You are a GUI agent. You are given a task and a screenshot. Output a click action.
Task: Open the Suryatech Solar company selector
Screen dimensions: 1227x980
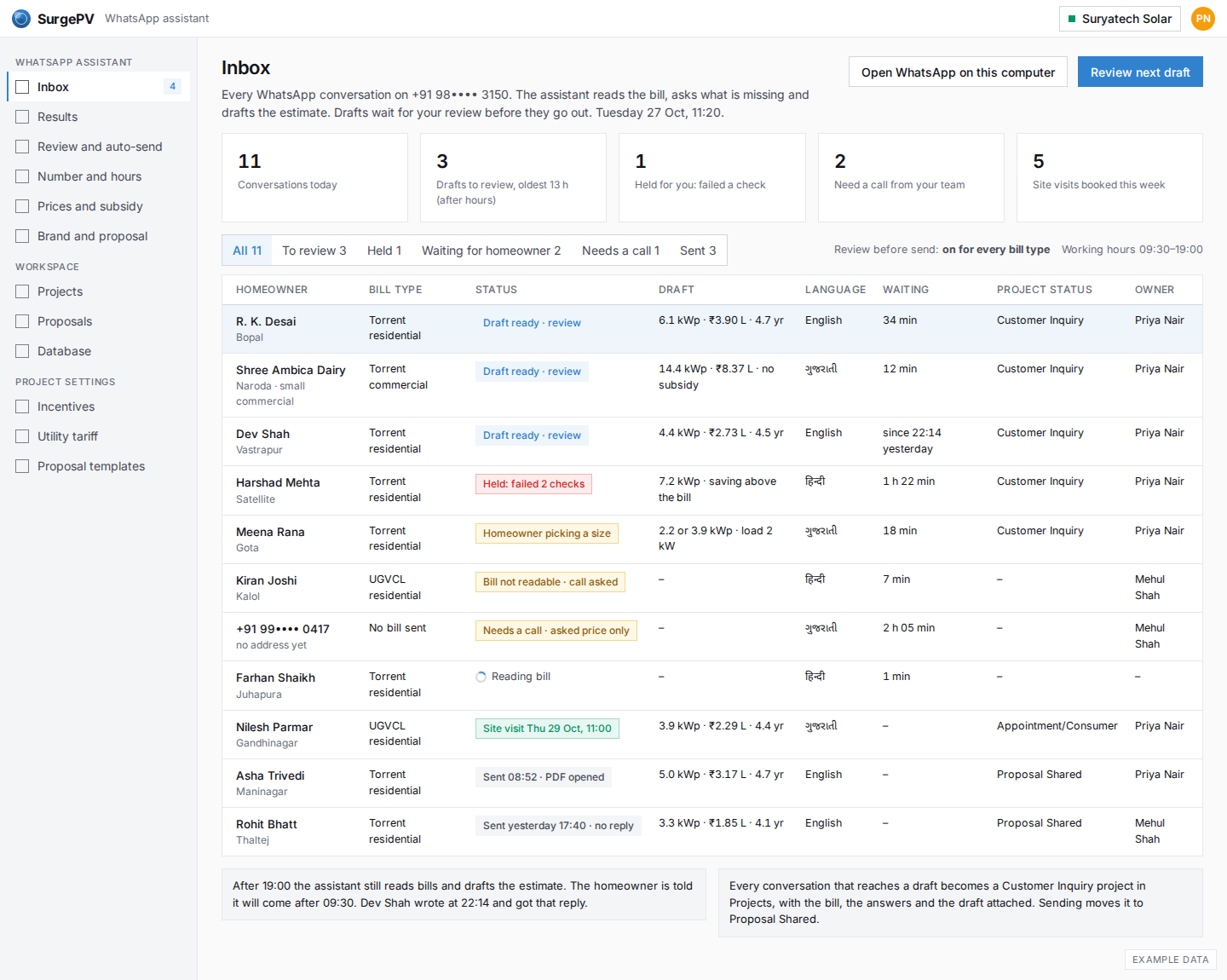click(1120, 19)
